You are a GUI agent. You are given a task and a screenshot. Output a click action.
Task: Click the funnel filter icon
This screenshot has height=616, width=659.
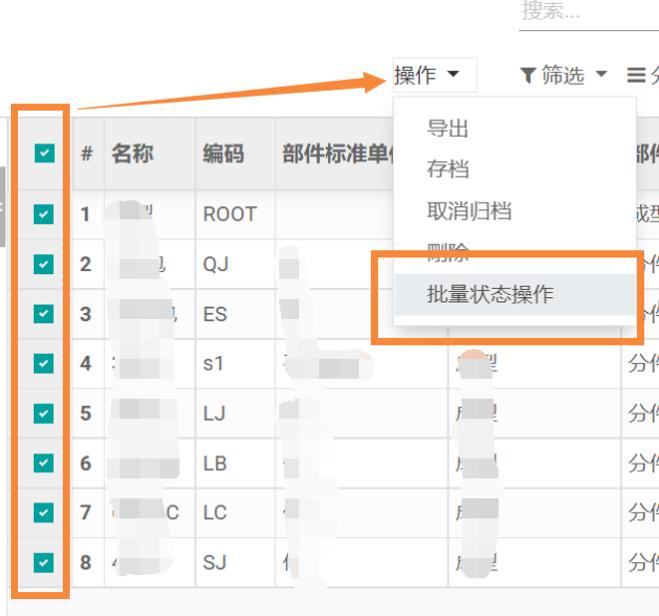tap(528, 75)
